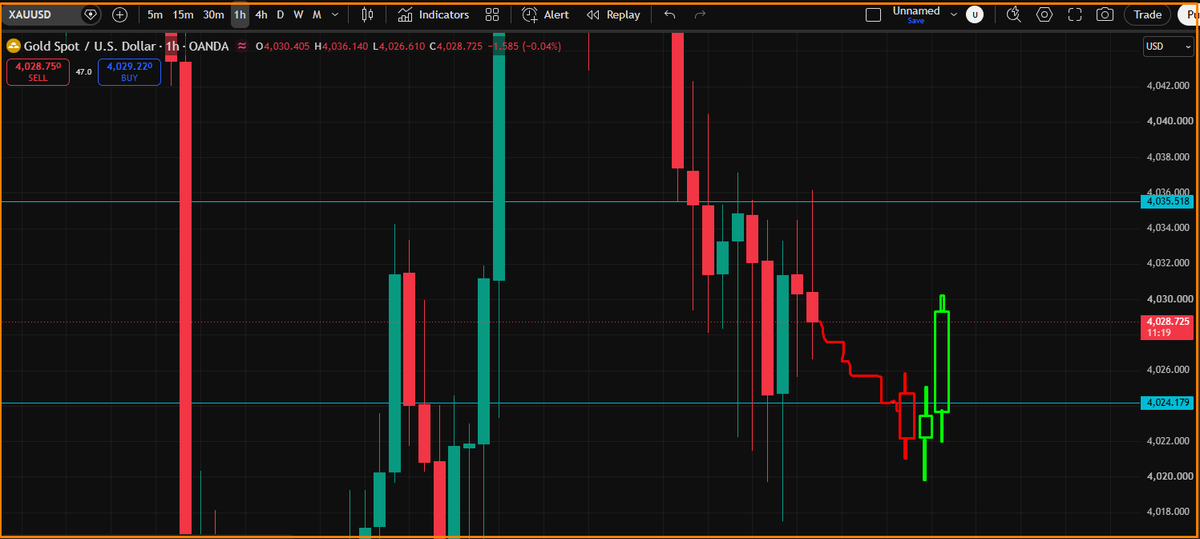The image size is (1200, 539).
Task: Start bar Replay mode
Action: pos(613,15)
